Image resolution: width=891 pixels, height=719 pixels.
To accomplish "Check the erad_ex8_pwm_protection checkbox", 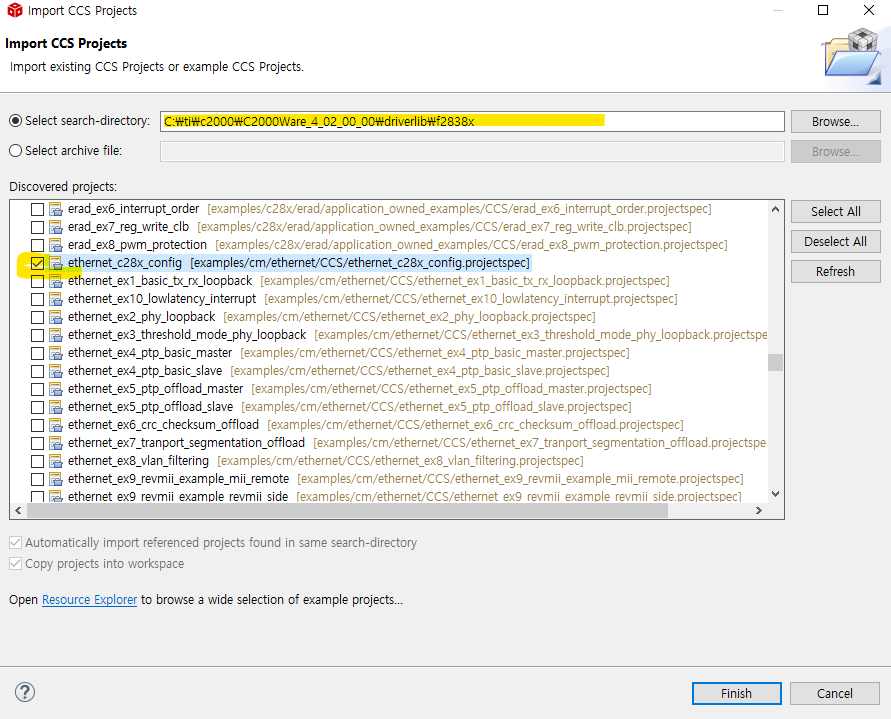I will point(38,245).
